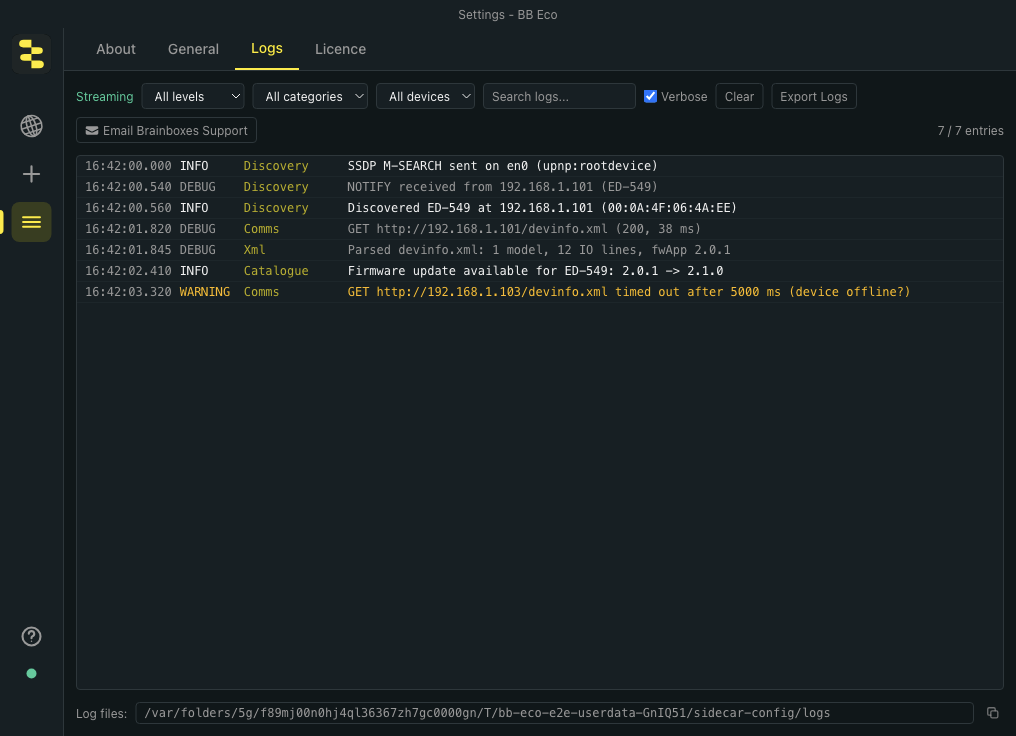
Task: Select the Firmware update available log entry
Action: point(539,271)
